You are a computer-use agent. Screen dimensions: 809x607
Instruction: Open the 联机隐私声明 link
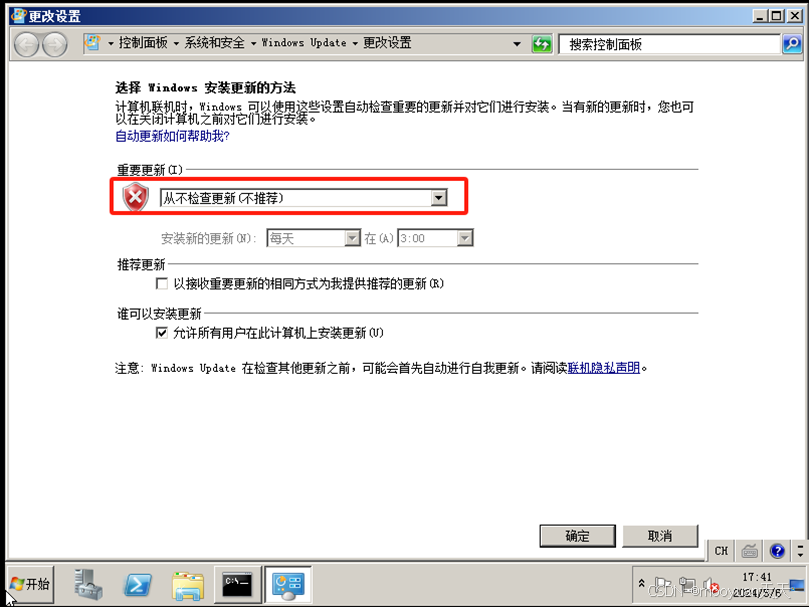click(604, 368)
